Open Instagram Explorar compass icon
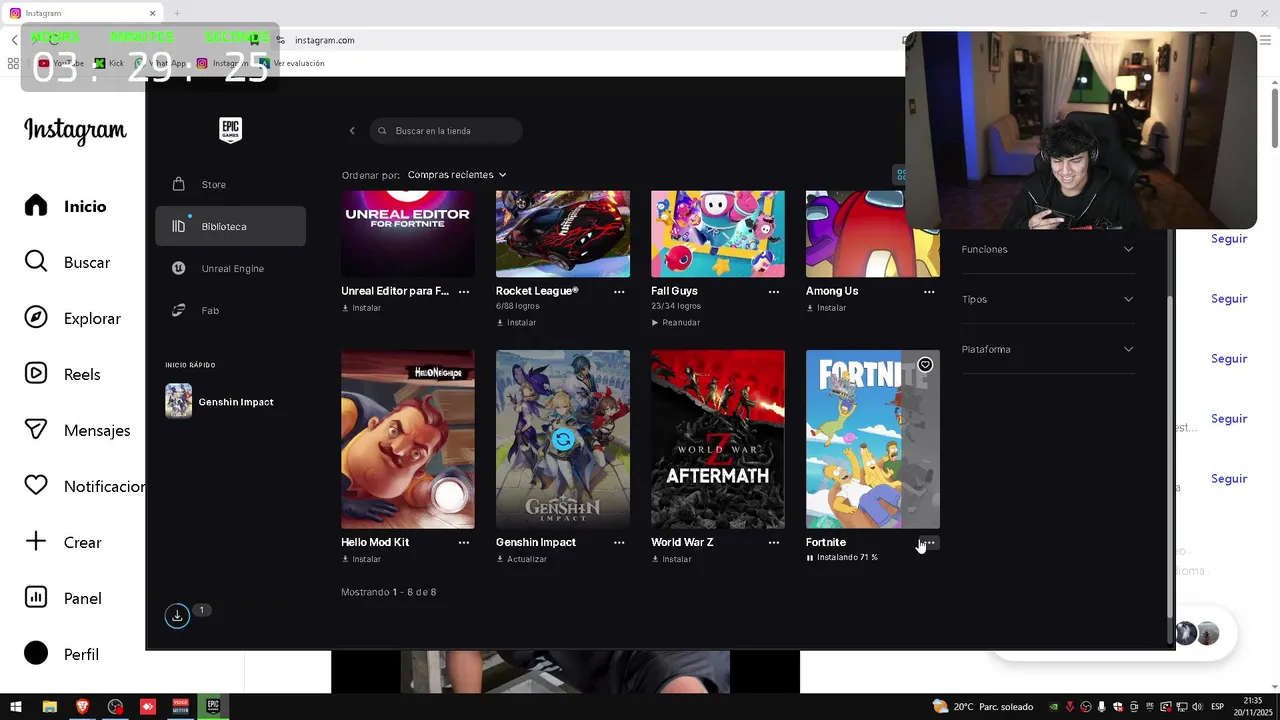The height and width of the screenshot is (720, 1280). point(36,318)
